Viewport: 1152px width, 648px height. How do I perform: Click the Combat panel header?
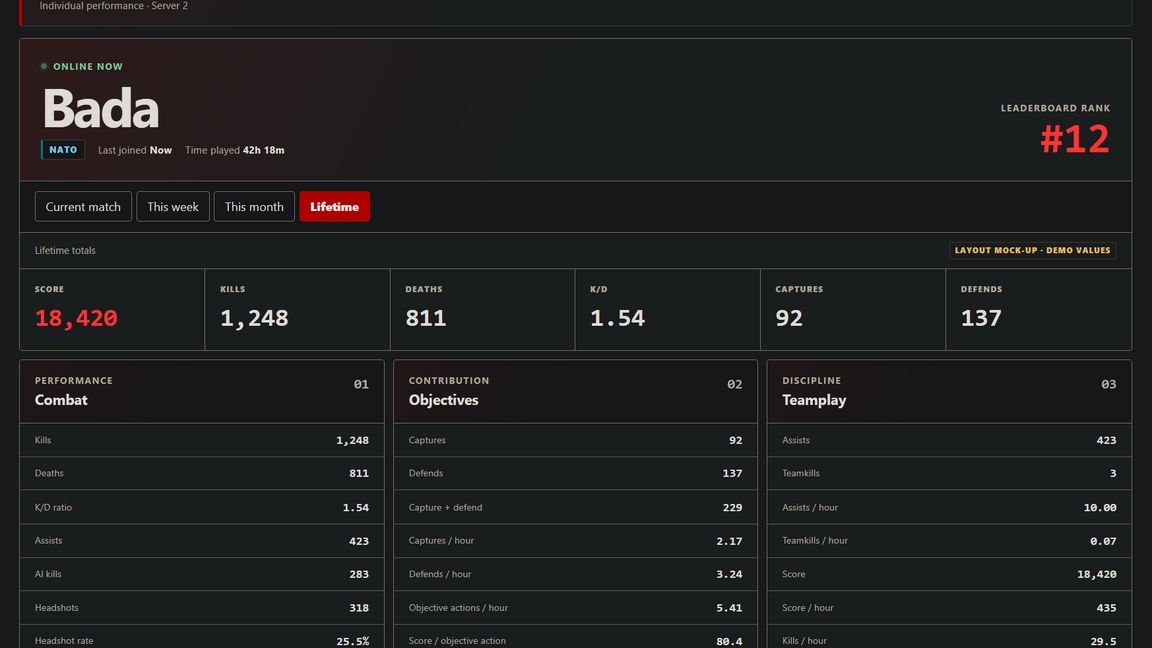click(202, 391)
